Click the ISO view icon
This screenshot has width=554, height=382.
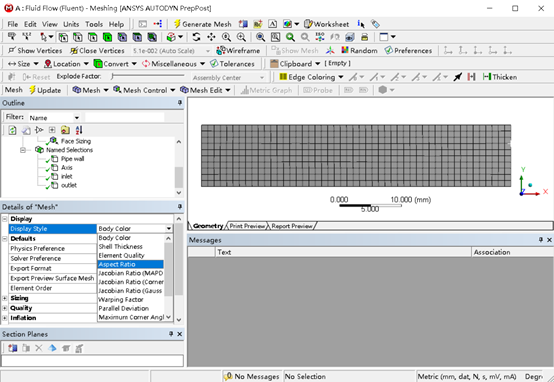point(320,37)
